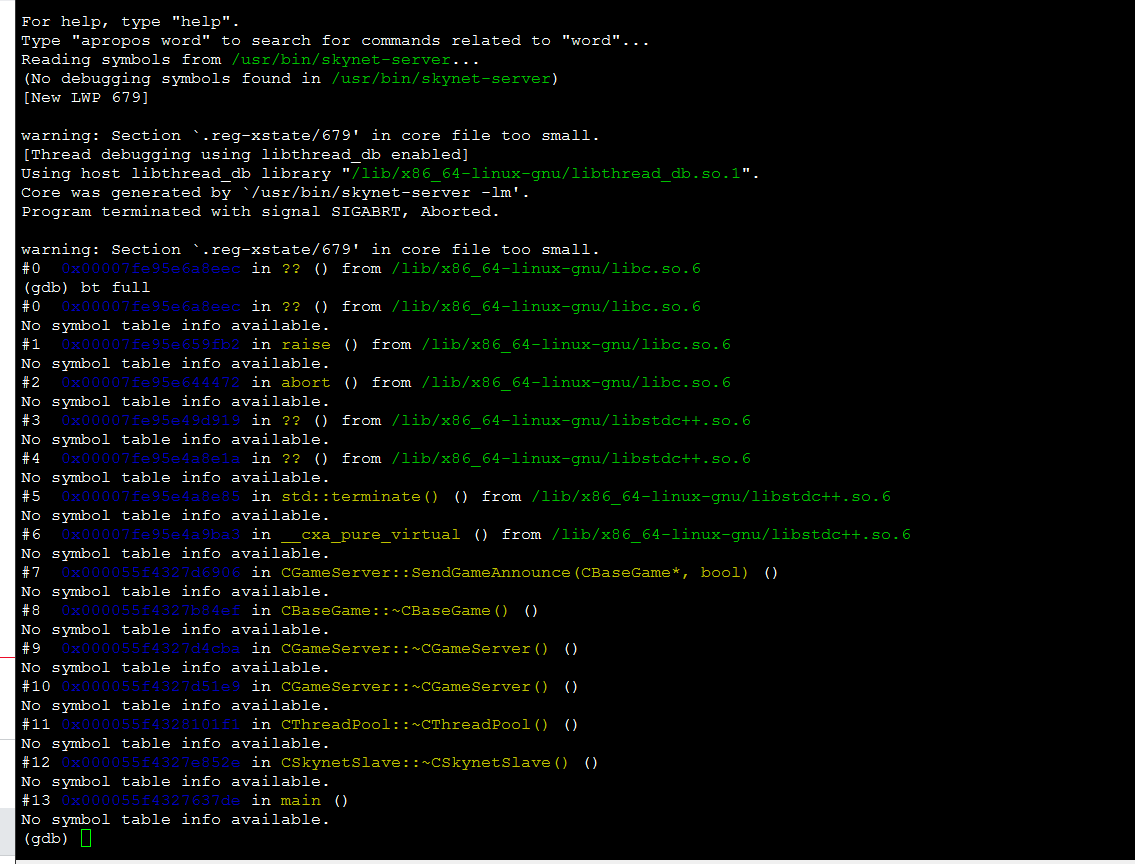Click the 'bt full' command text
1135x864 pixels.
tap(115, 287)
